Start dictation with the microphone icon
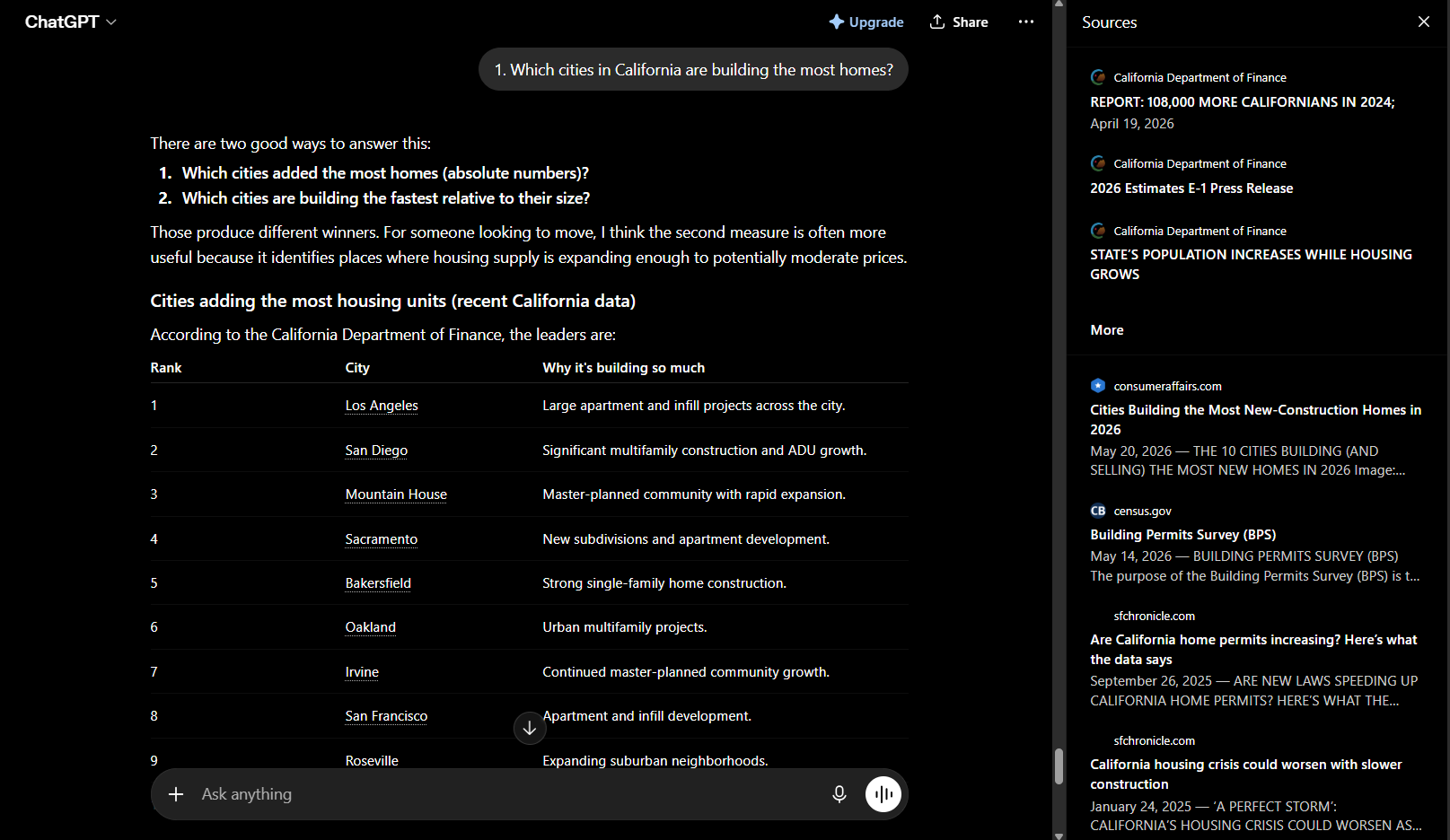 pos(839,794)
